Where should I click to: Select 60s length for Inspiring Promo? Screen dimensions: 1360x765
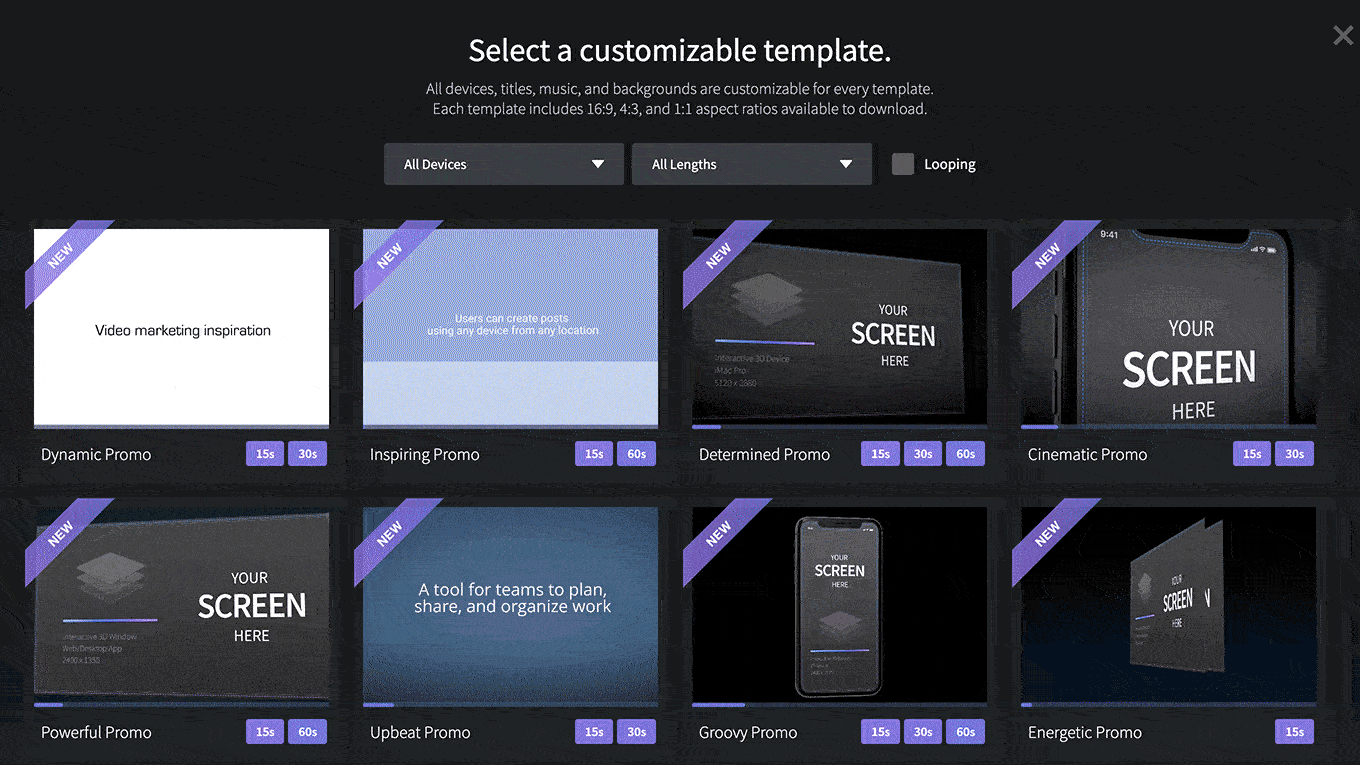[637, 454]
